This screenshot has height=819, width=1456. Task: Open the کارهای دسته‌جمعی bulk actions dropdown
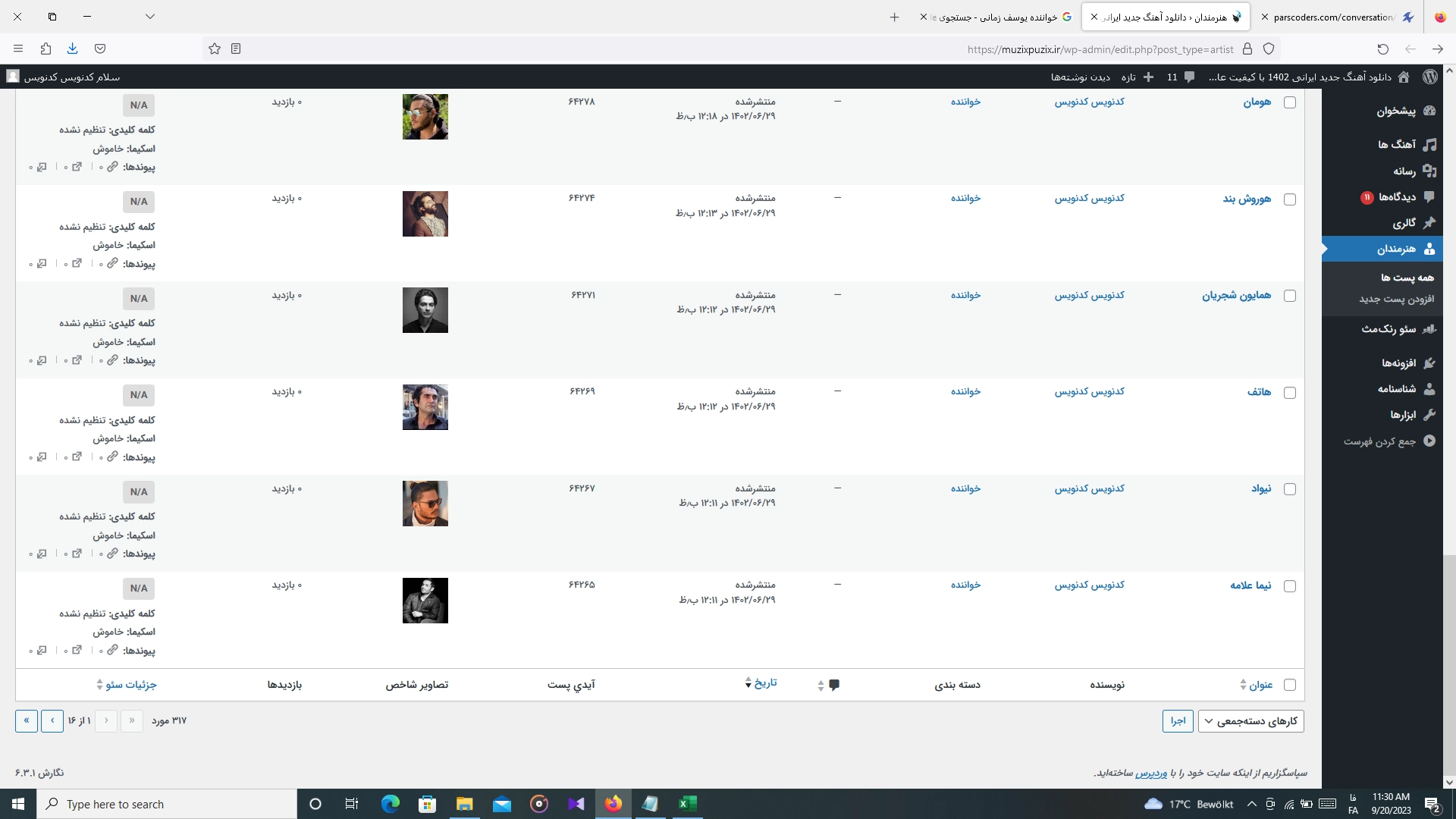[1250, 721]
